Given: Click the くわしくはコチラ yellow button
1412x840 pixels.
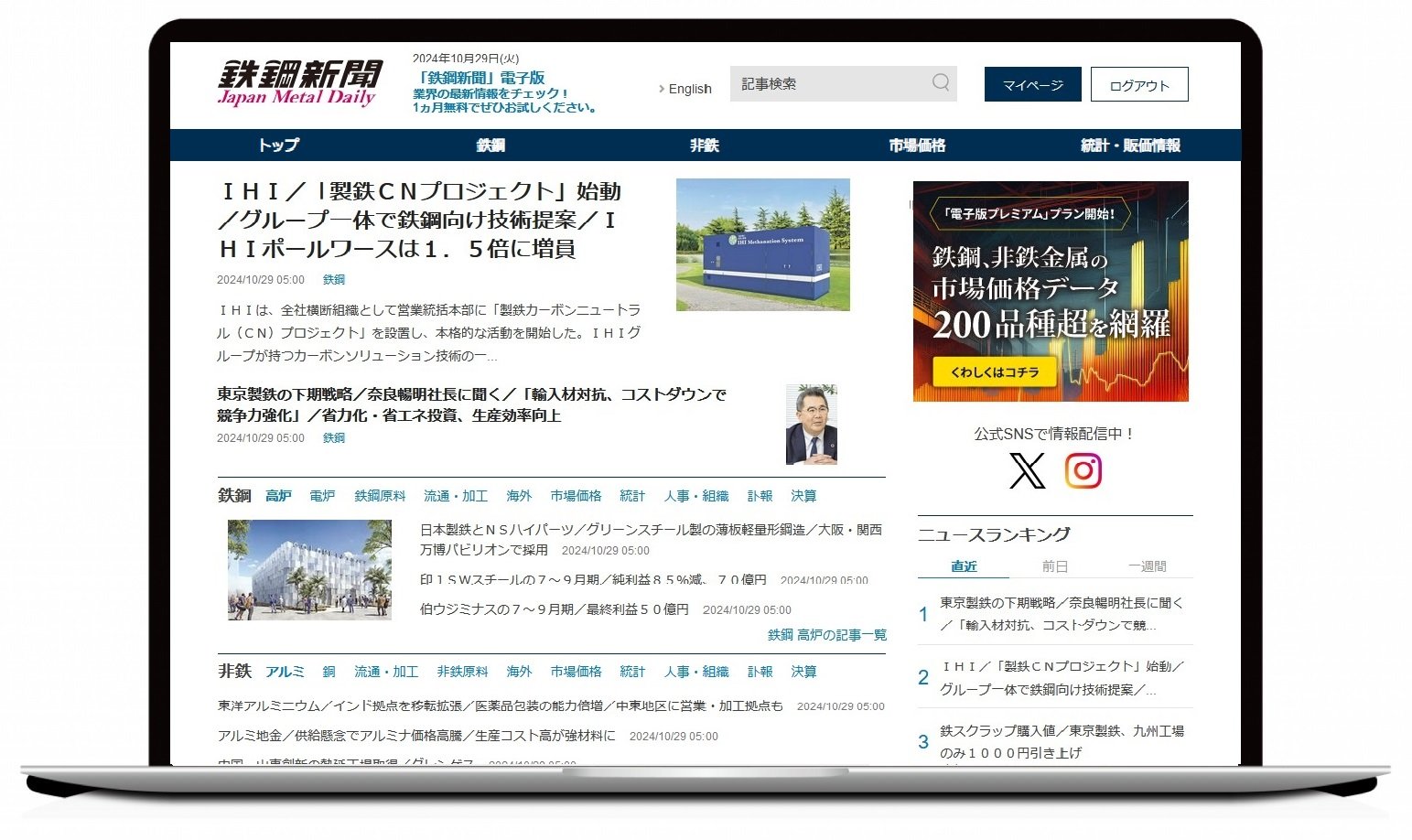Looking at the screenshot, I should 995,372.
